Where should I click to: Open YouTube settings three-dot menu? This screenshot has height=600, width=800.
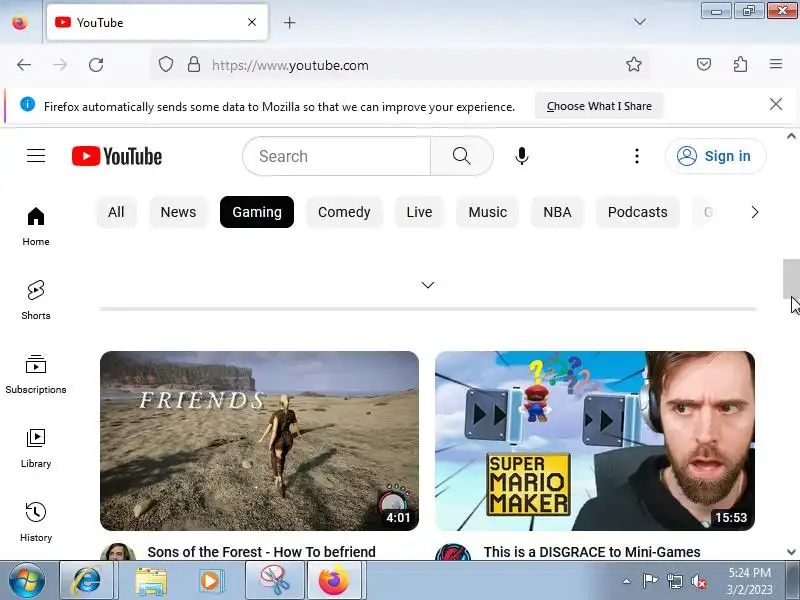pyautogui.click(x=637, y=156)
